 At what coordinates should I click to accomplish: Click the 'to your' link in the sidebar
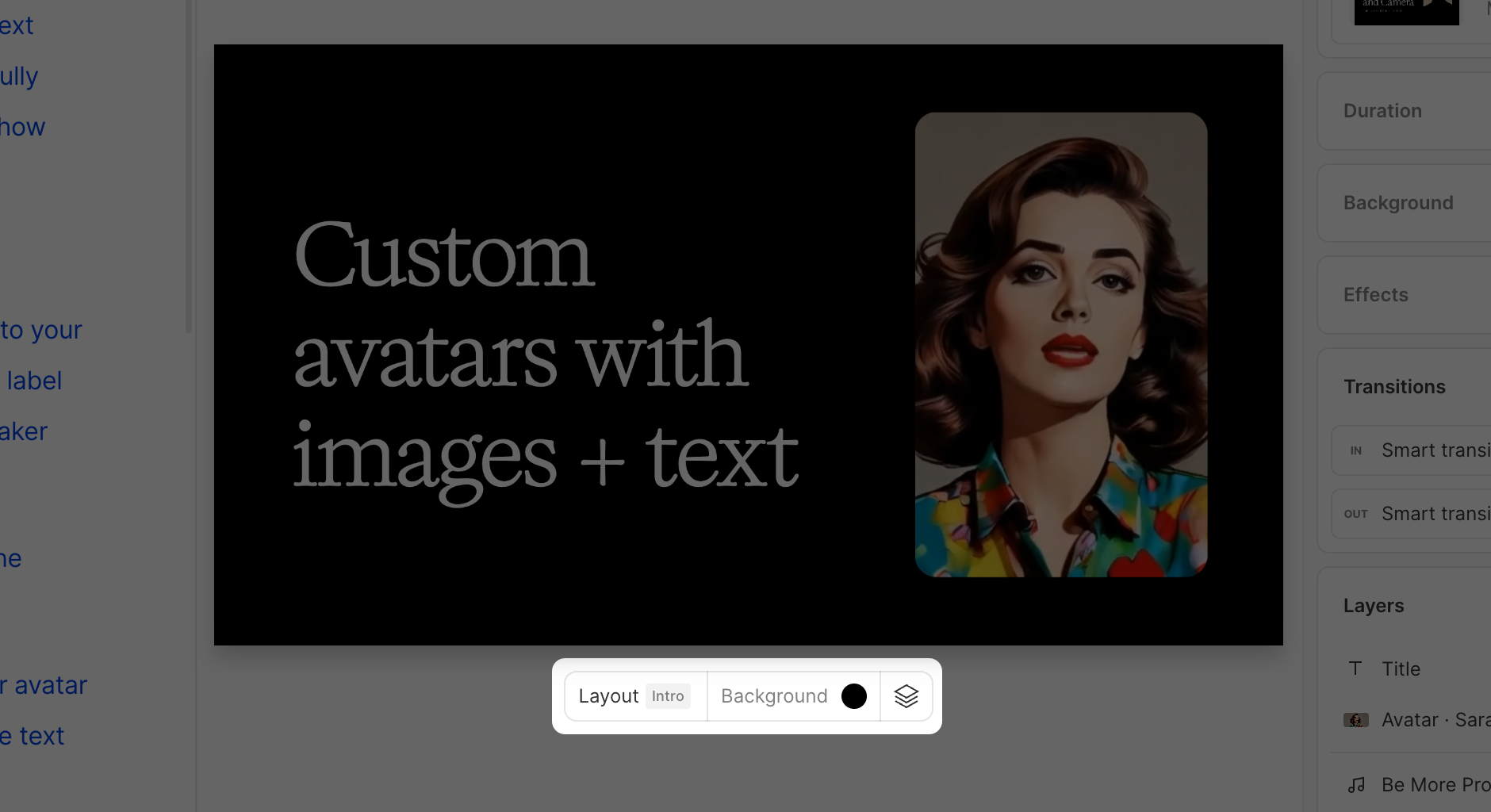40,329
